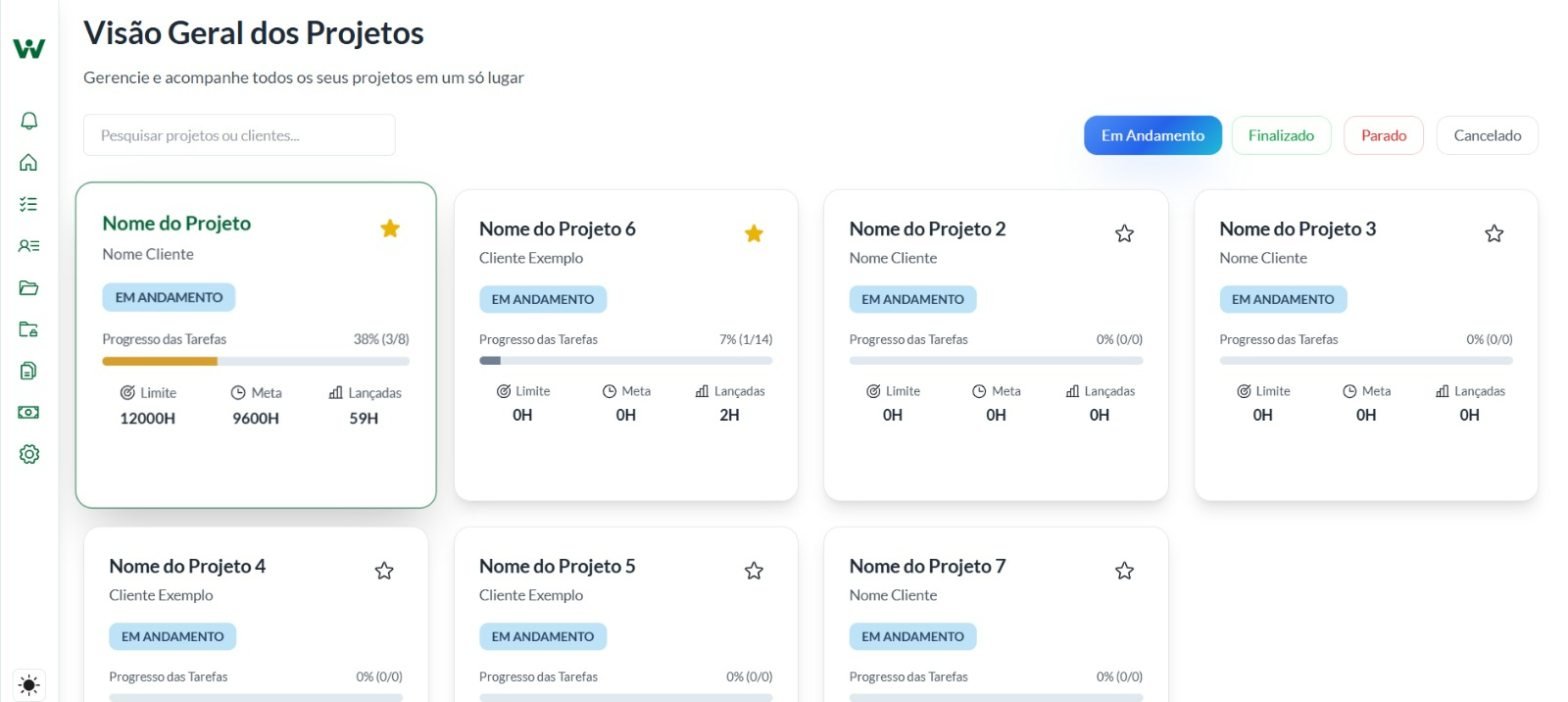Image resolution: width=1568 pixels, height=702 pixels.
Task: Open the locked folder sidebar icon
Action: 28,329
